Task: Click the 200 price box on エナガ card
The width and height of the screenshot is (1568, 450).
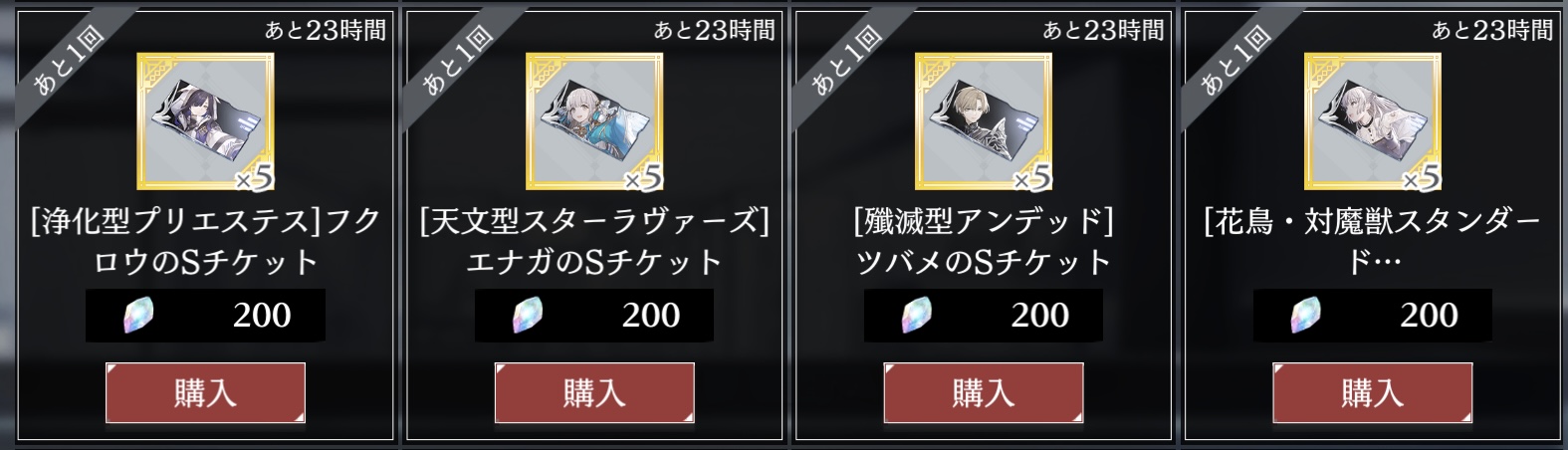Action: 594,316
